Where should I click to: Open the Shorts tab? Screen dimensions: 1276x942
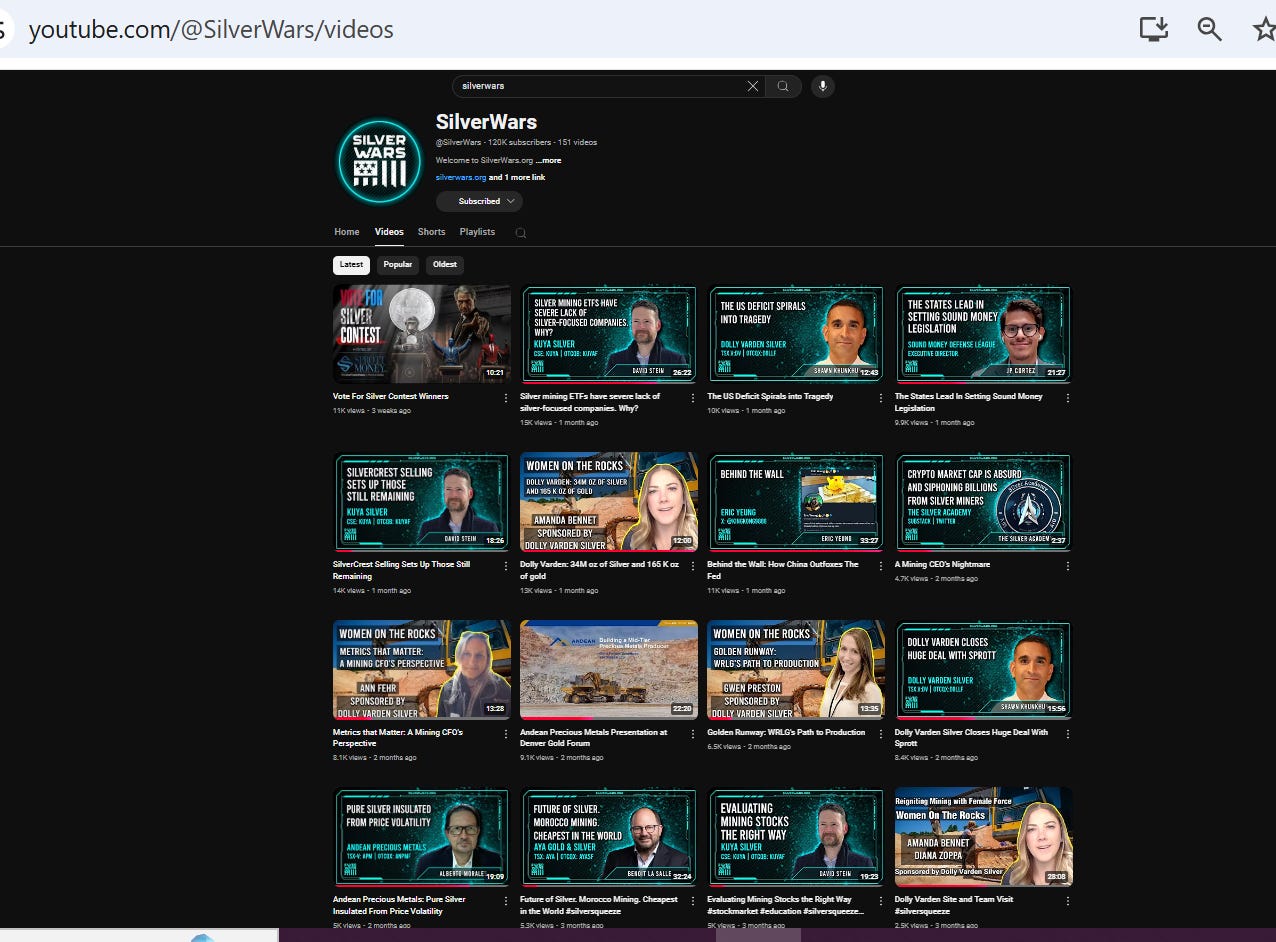(432, 232)
